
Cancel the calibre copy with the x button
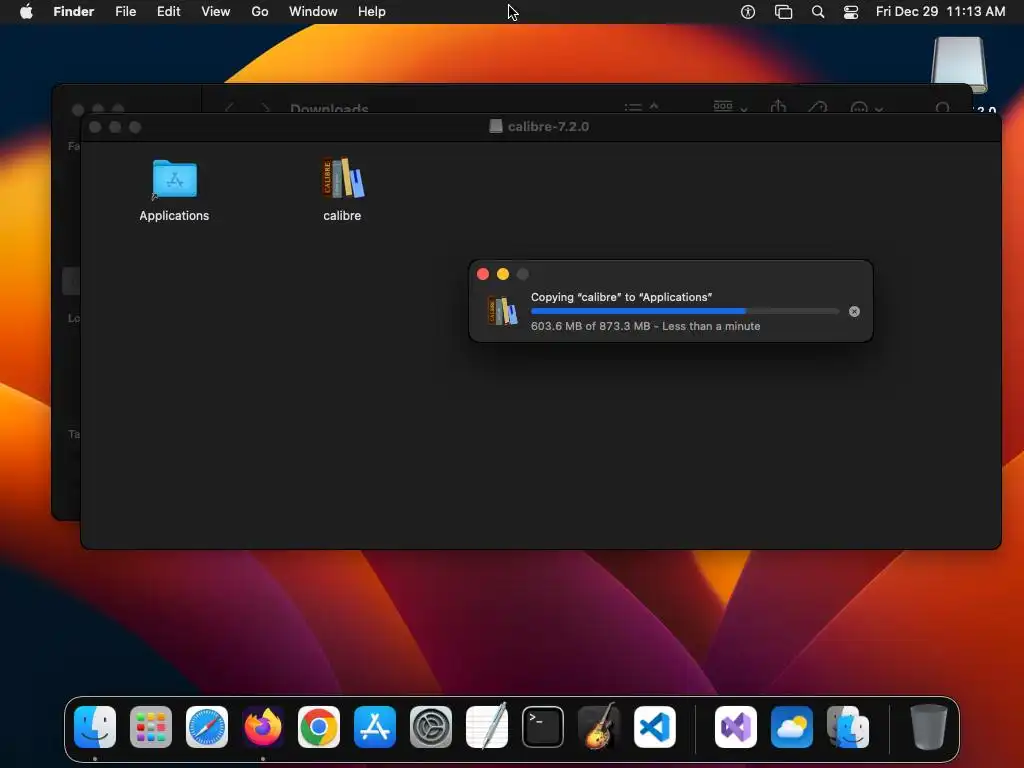(854, 312)
